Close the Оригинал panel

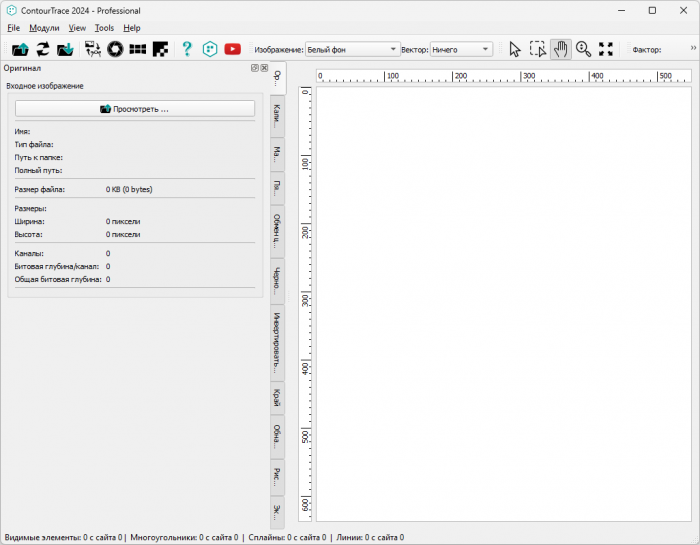(x=264, y=68)
